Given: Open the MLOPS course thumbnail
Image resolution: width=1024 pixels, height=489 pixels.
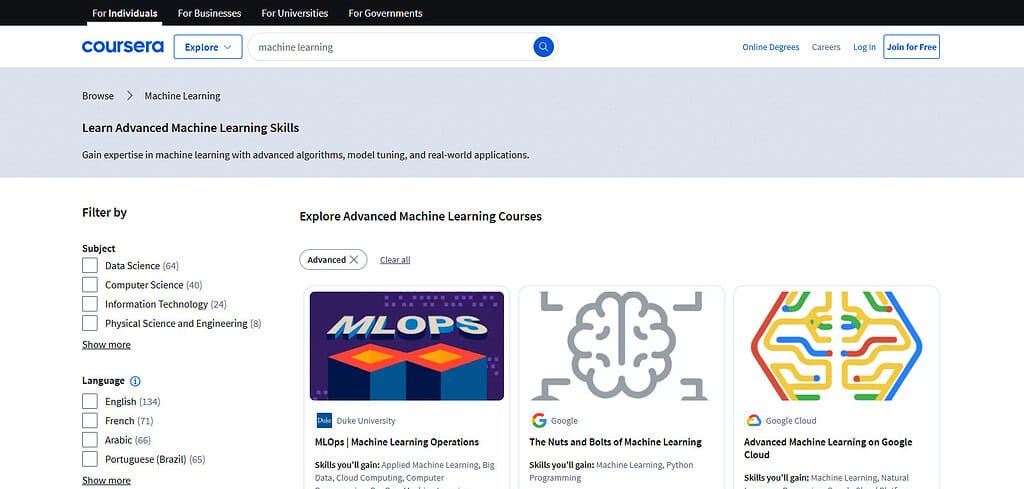Looking at the screenshot, I should point(407,346).
